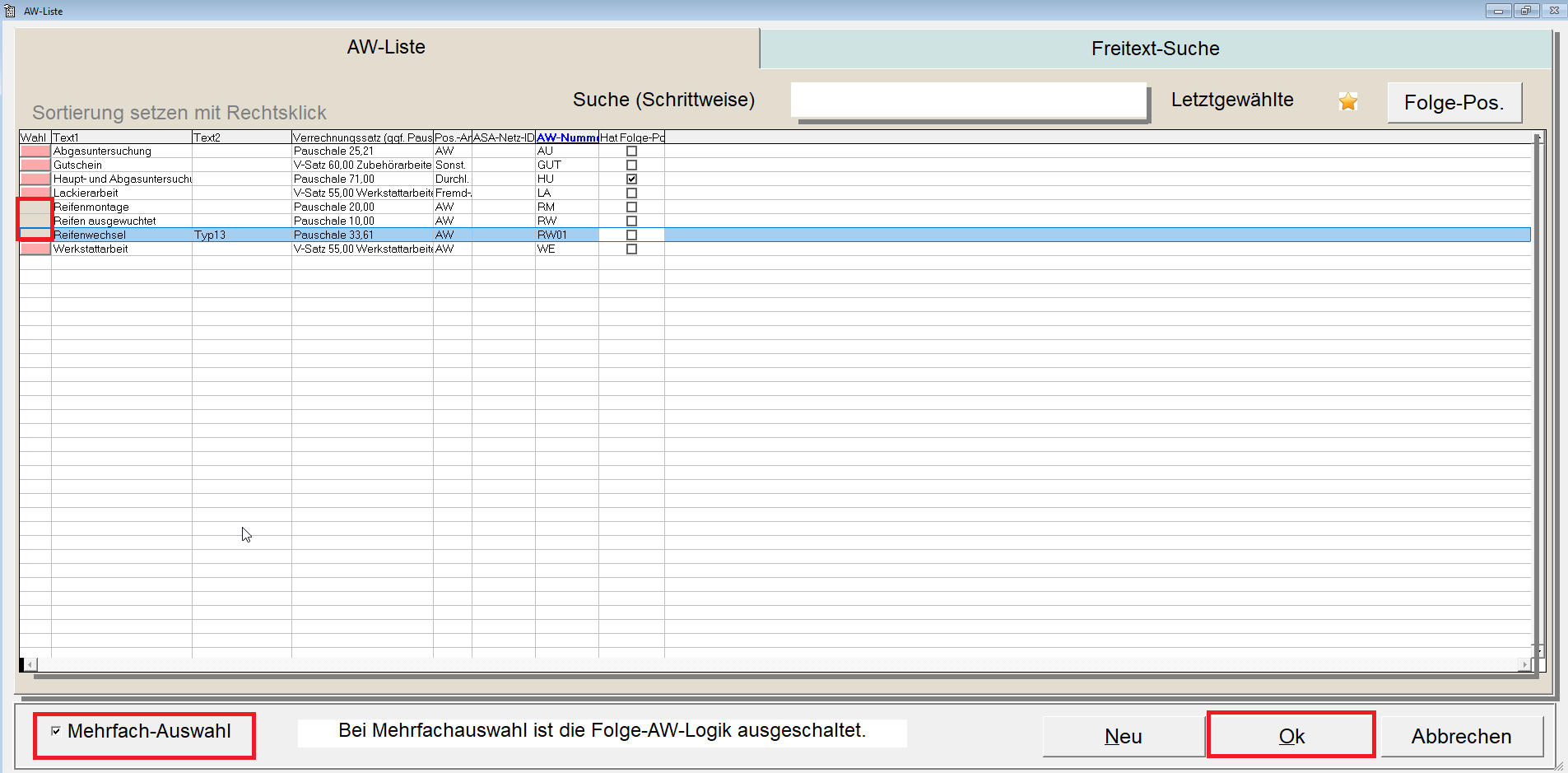The width and height of the screenshot is (1568, 773).
Task: Sort by the Text1 column header
Action: click(x=122, y=137)
